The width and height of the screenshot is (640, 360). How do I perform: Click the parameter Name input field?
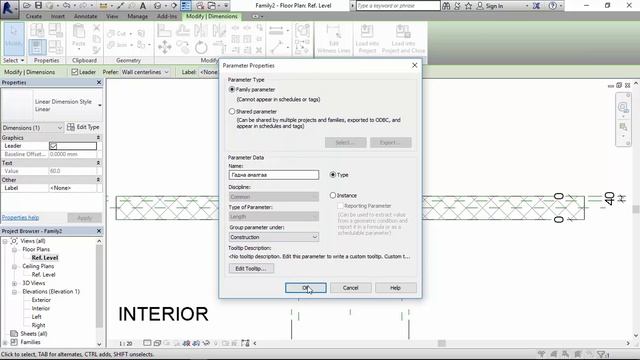coord(274,175)
